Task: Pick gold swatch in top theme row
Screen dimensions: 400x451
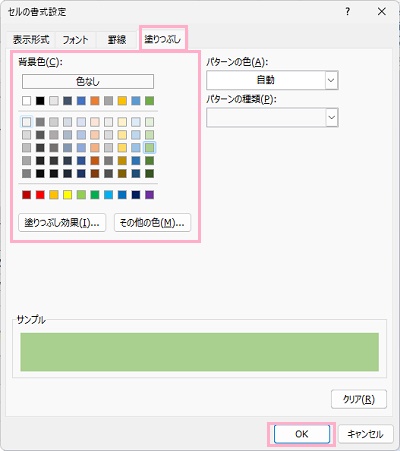Action: click(x=122, y=101)
